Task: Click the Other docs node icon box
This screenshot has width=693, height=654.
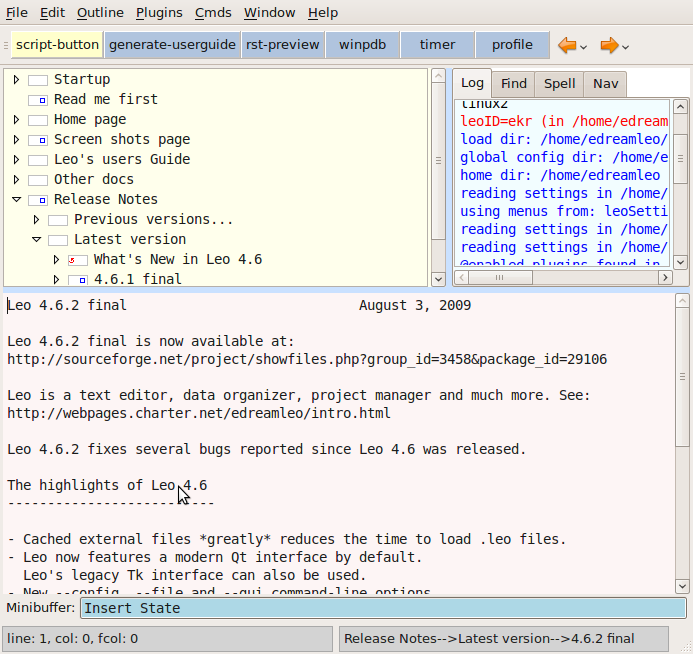Action: [x=38, y=180]
